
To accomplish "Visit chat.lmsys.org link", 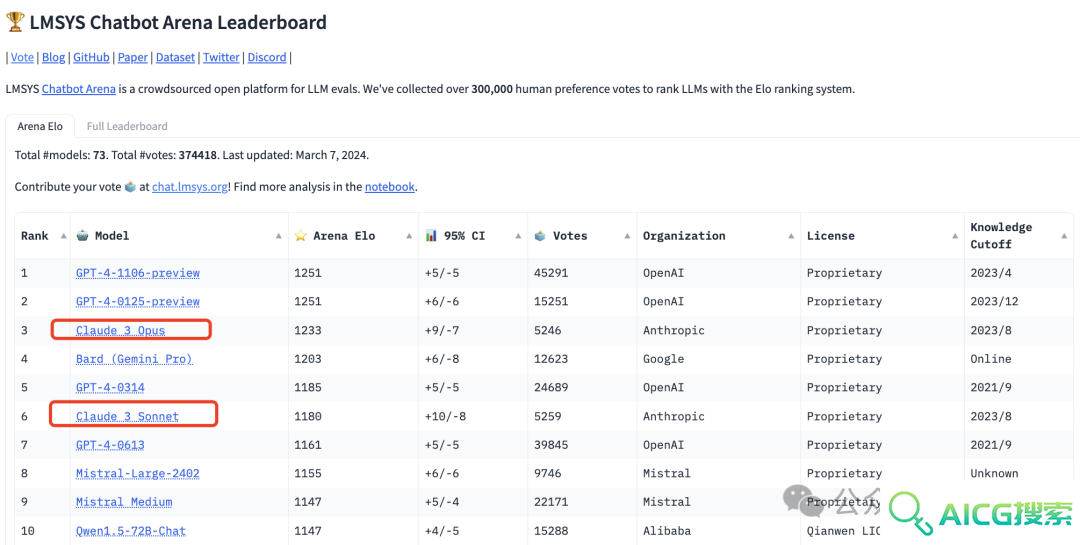I will point(189,187).
